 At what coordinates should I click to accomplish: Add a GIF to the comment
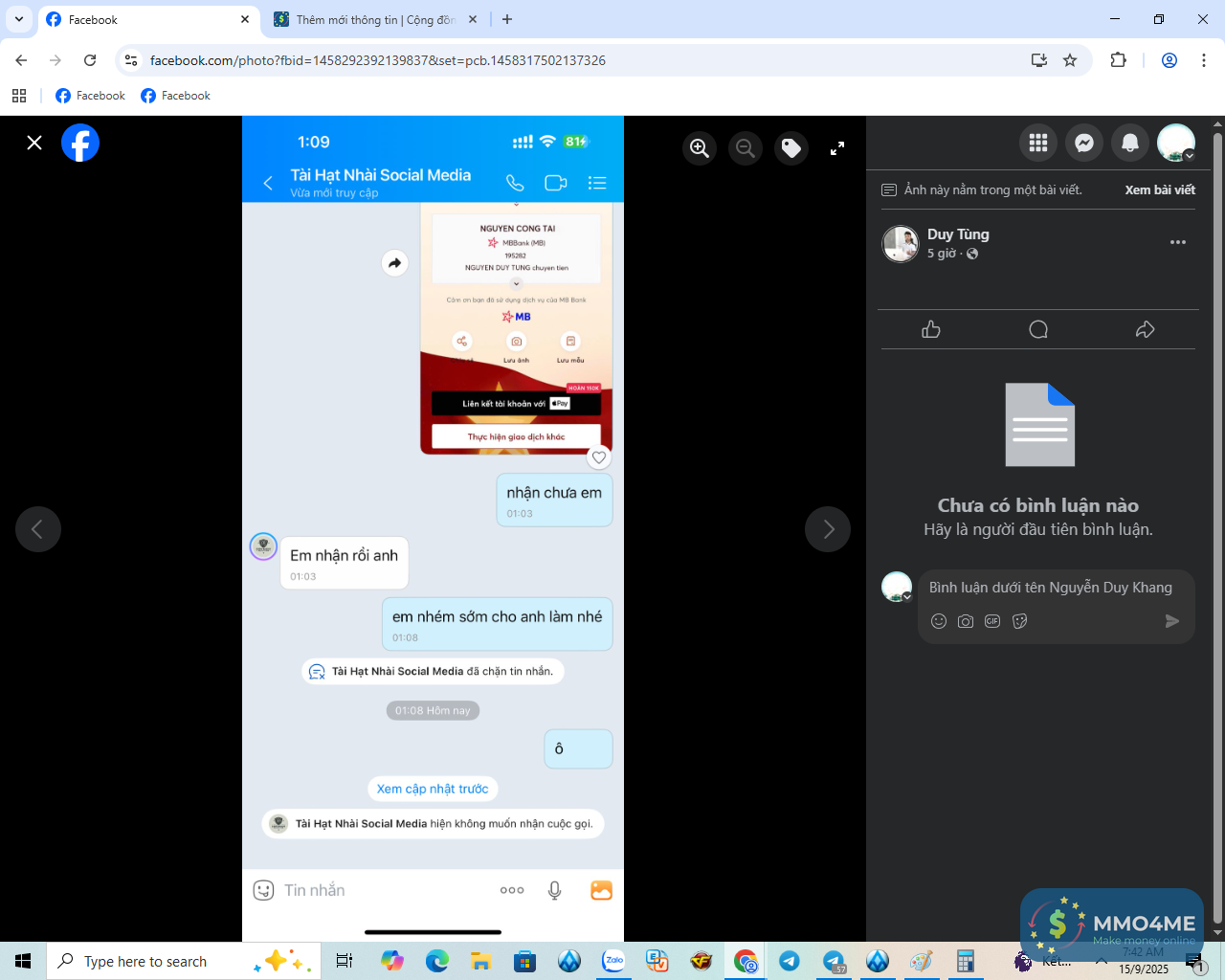pyautogui.click(x=992, y=621)
